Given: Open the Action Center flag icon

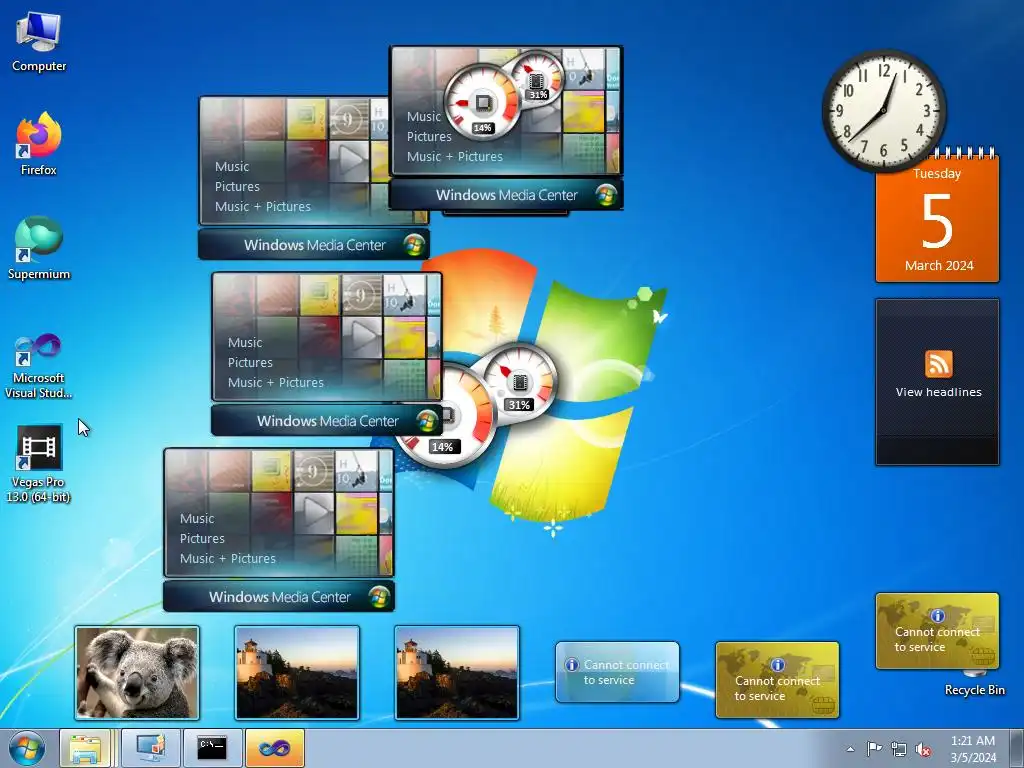Looking at the screenshot, I should (x=874, y=749).
